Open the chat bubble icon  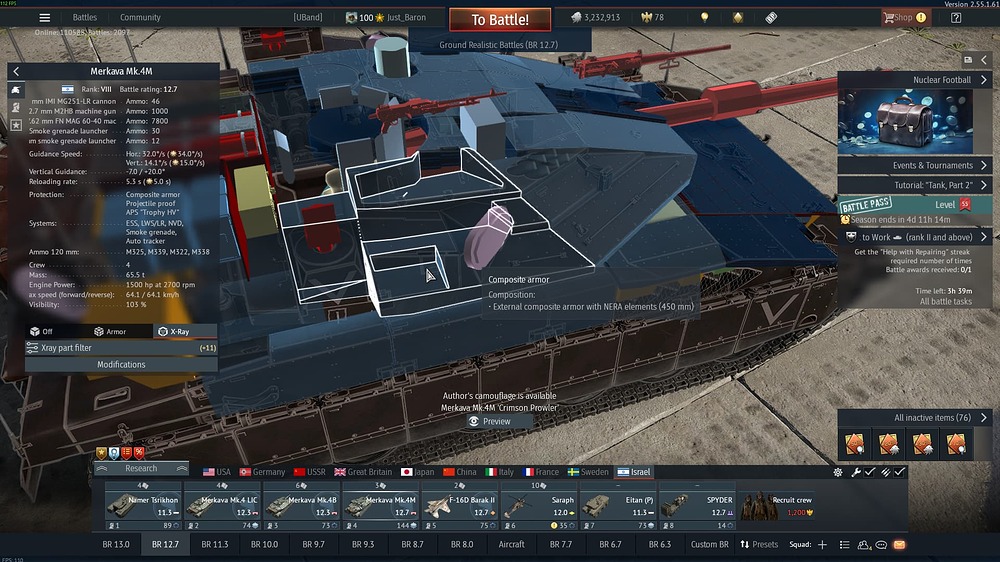pyautogui.click(x=881, y=544)
